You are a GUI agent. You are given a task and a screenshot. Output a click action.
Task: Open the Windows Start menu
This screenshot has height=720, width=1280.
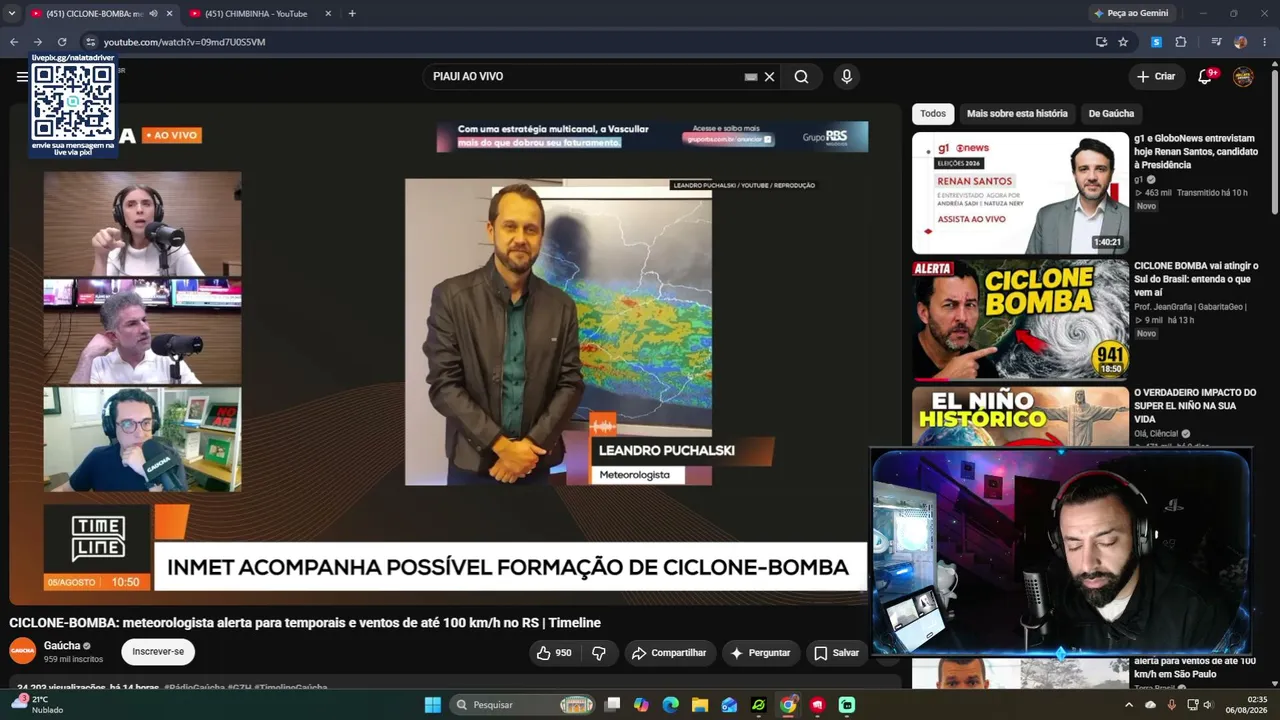pos(432,705)
